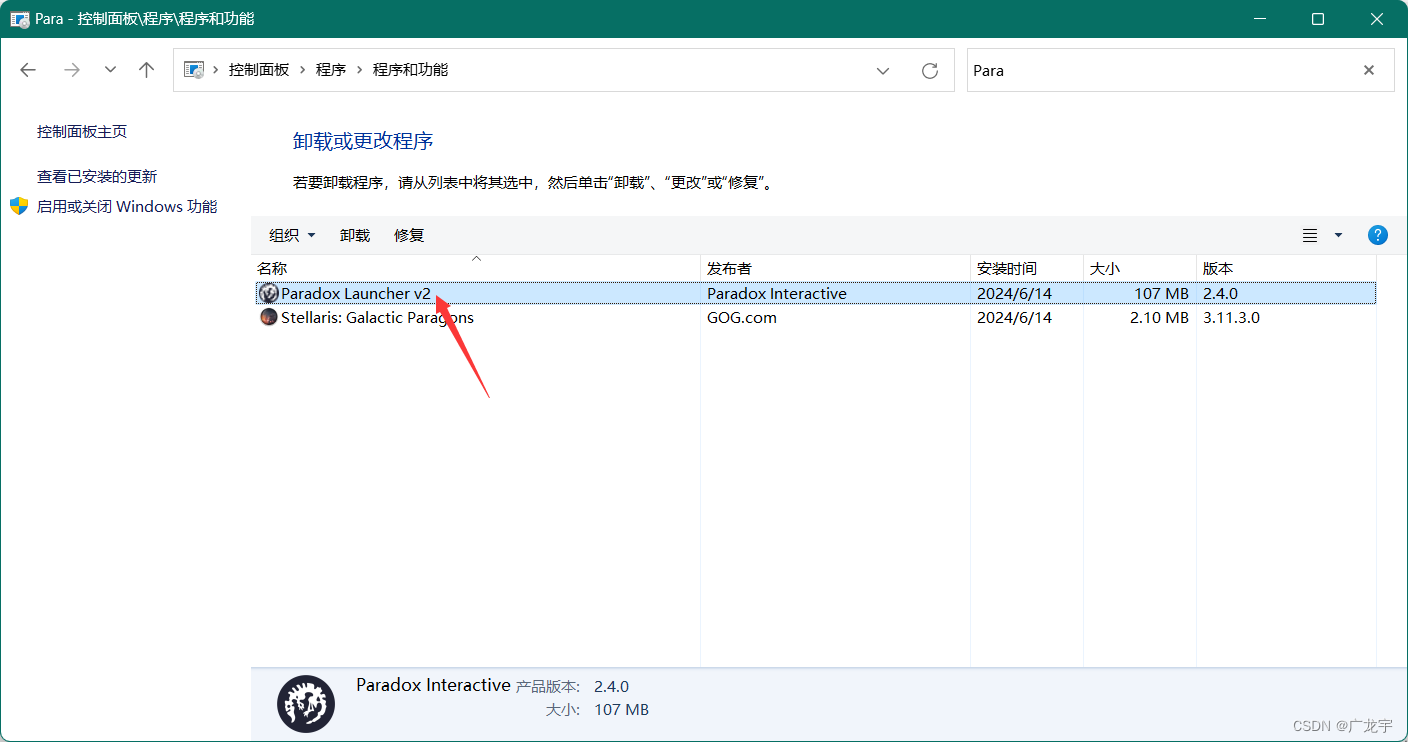Click the 2.10 MB size cell

[x=1159, y=318]
